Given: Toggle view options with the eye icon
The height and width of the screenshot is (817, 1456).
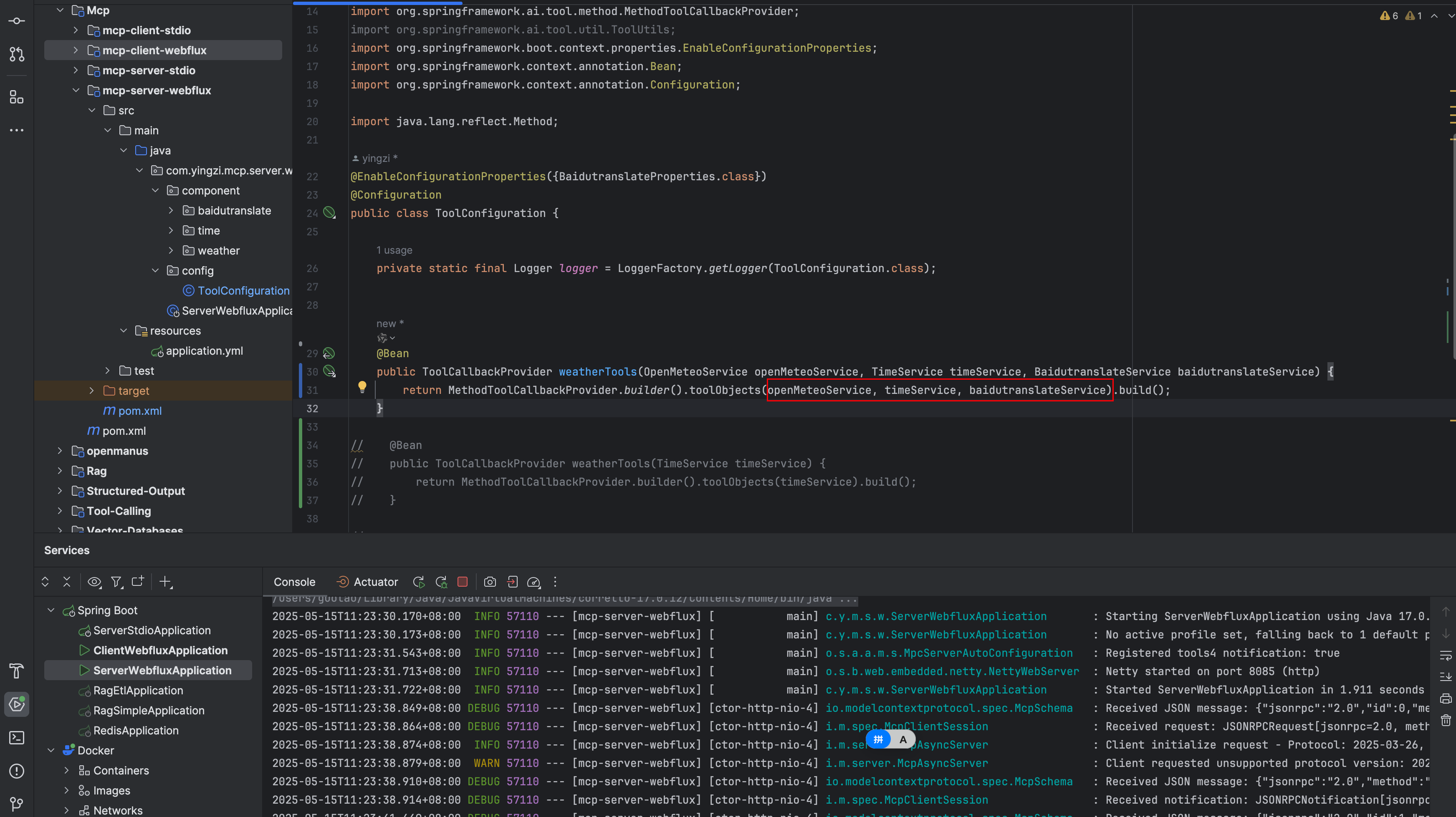Looking at the screenshot, I should click(x=94, y=582).
